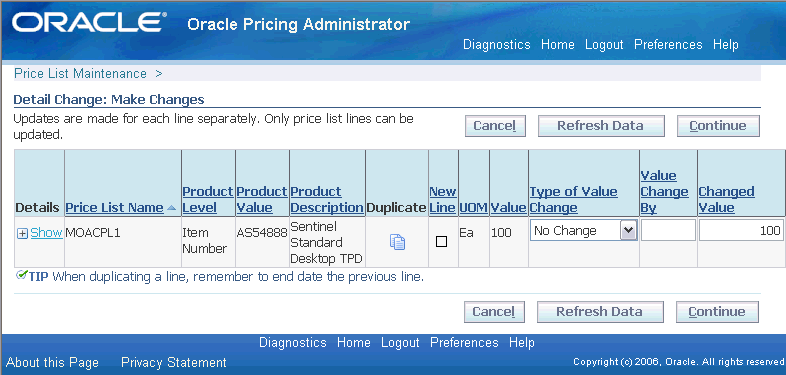Expand details with the plus icon
Image resolution: width=786 pixels, height=375 pixels.
tap(23, 234)
